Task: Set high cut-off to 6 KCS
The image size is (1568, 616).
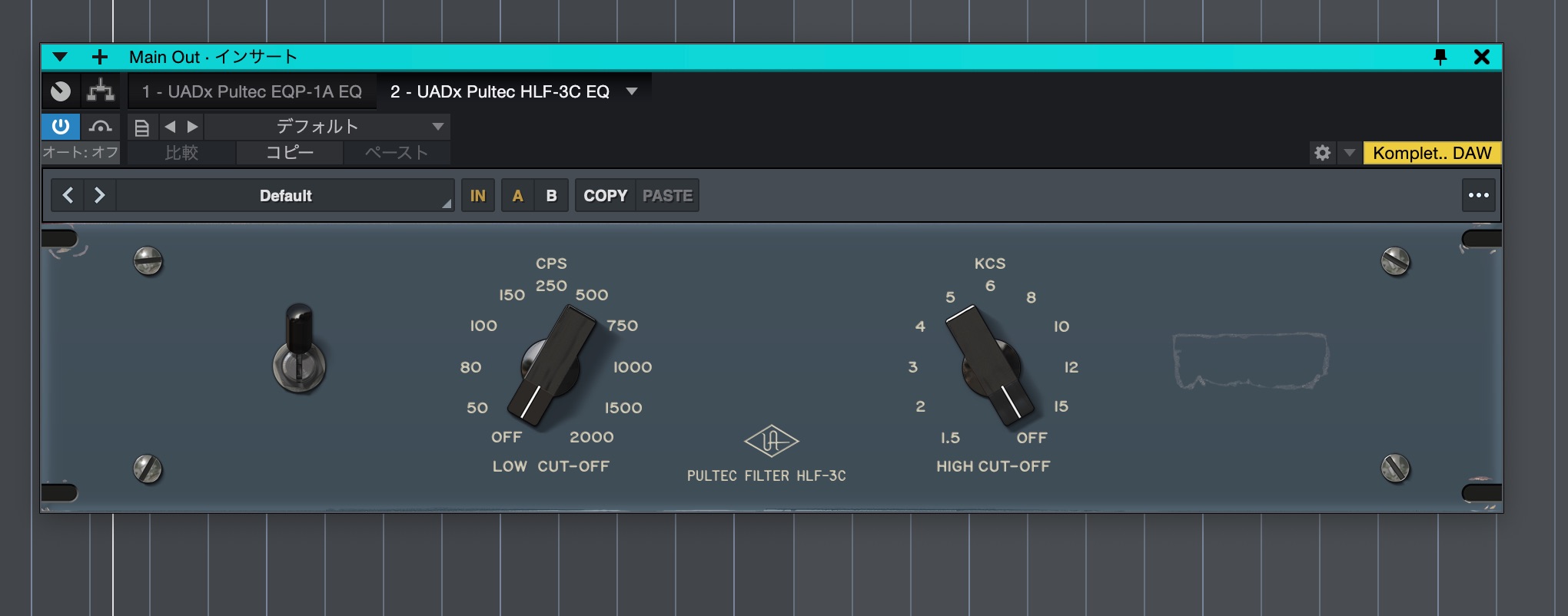Action: (990, 286)
